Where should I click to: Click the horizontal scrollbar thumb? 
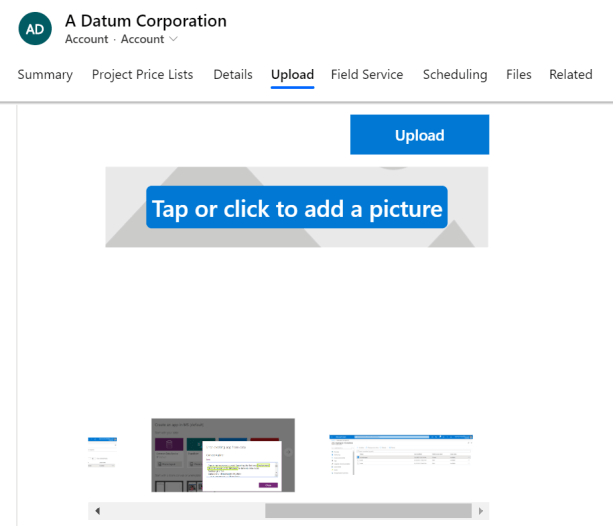click(367, 511)
